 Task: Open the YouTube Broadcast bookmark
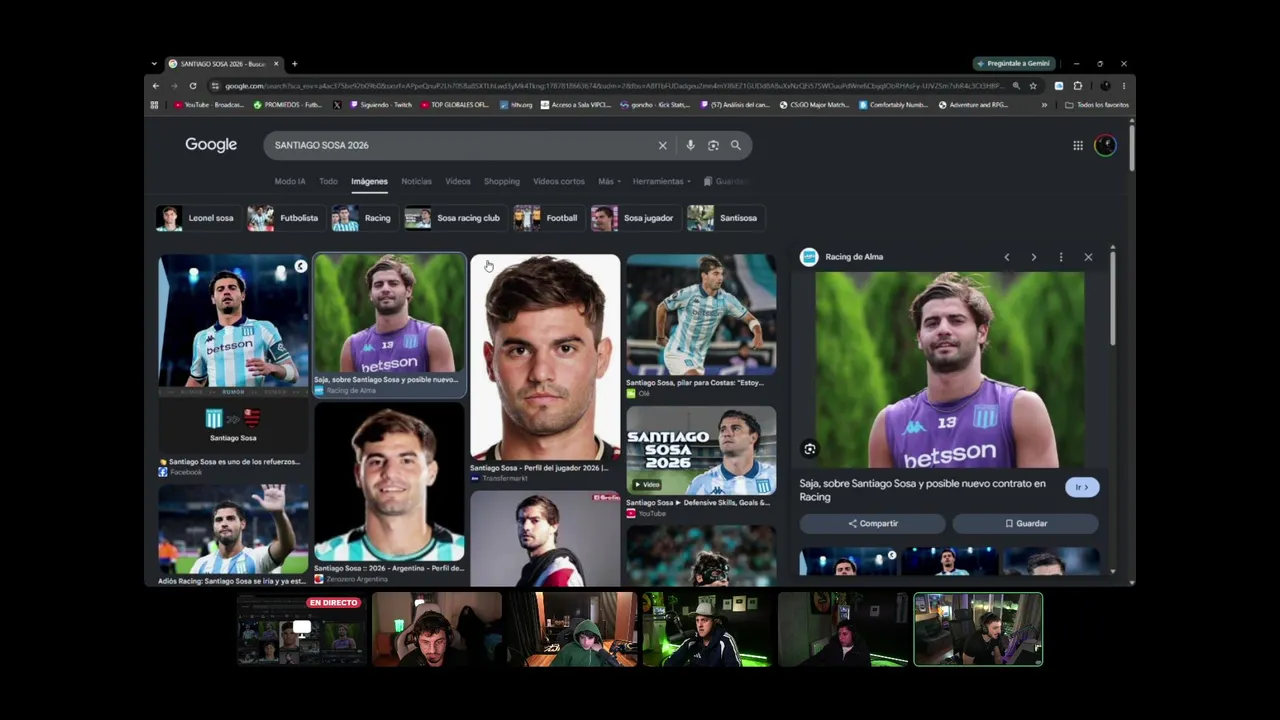pos(209,105)
